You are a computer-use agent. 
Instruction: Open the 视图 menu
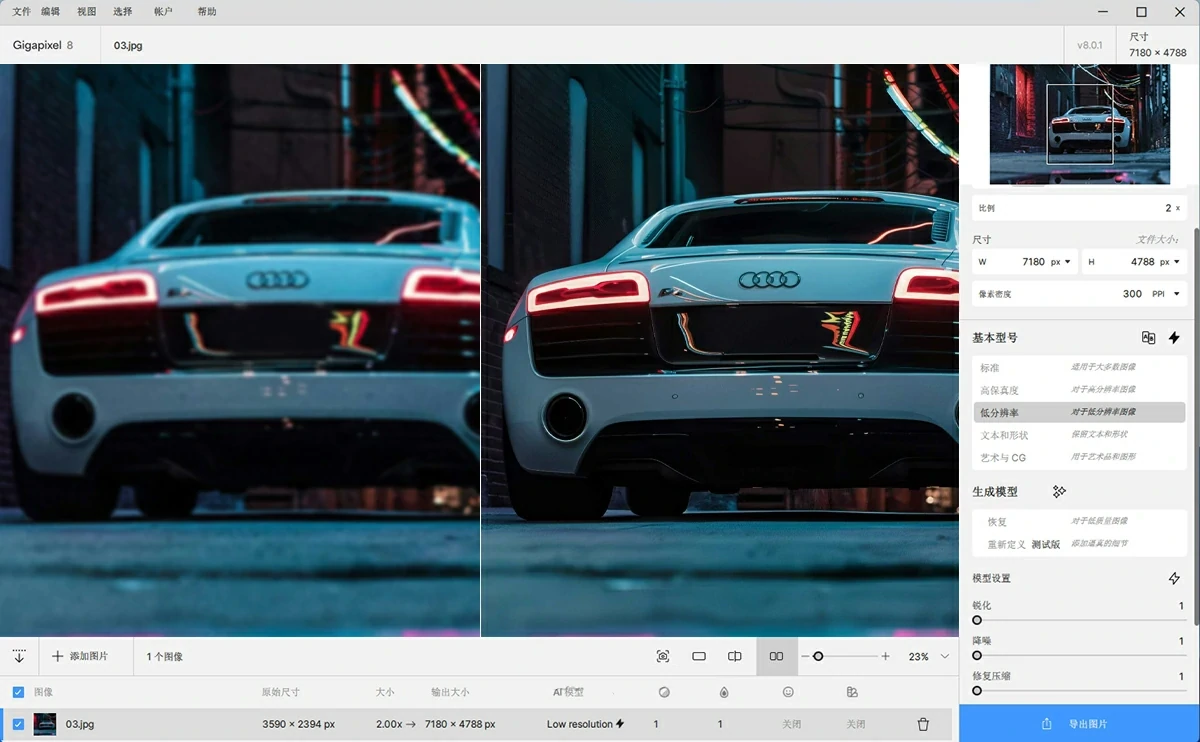(x=87, y=12)
